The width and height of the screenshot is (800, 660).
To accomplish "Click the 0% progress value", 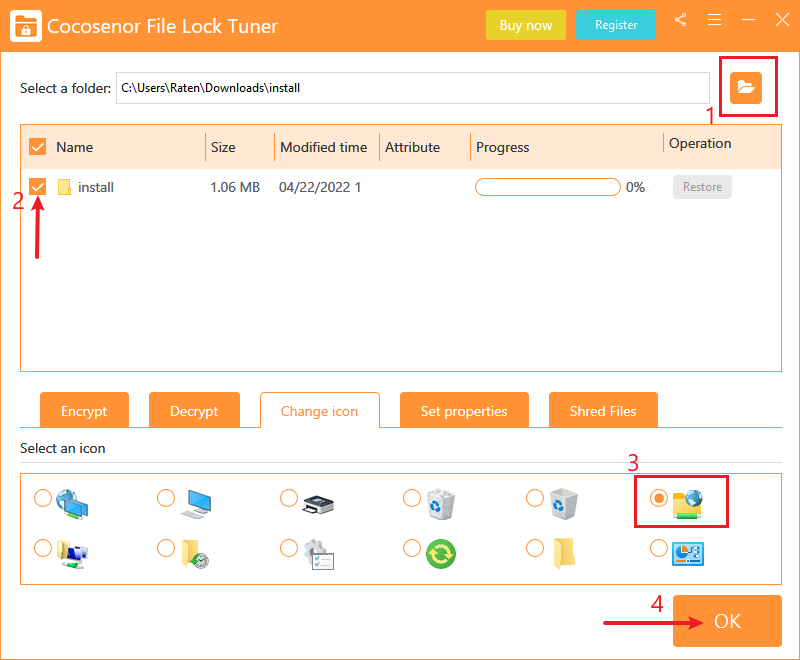I will point(635,187).
